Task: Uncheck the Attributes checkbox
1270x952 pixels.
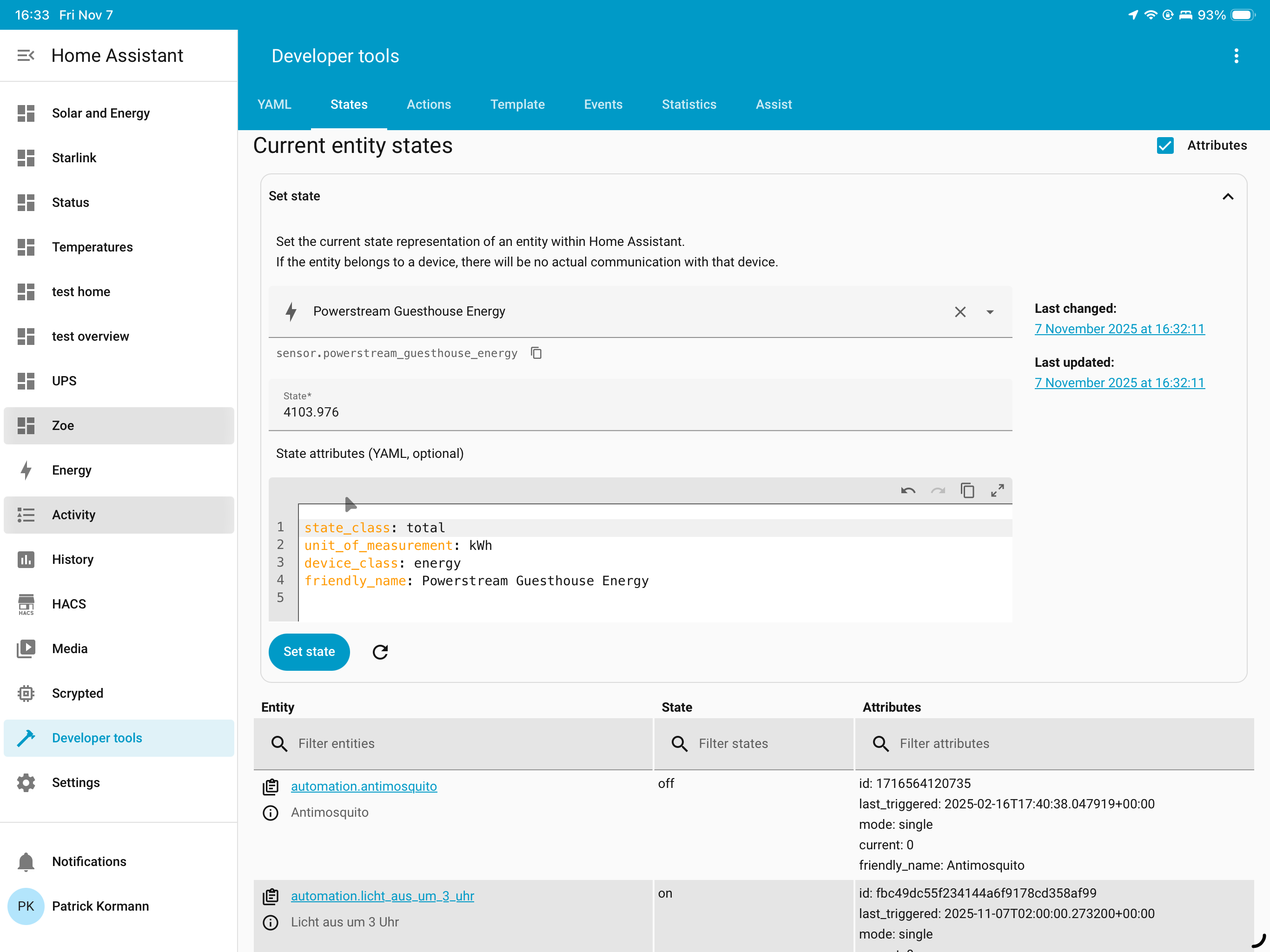Action: pyautogui.click(x=1165, y=146)
